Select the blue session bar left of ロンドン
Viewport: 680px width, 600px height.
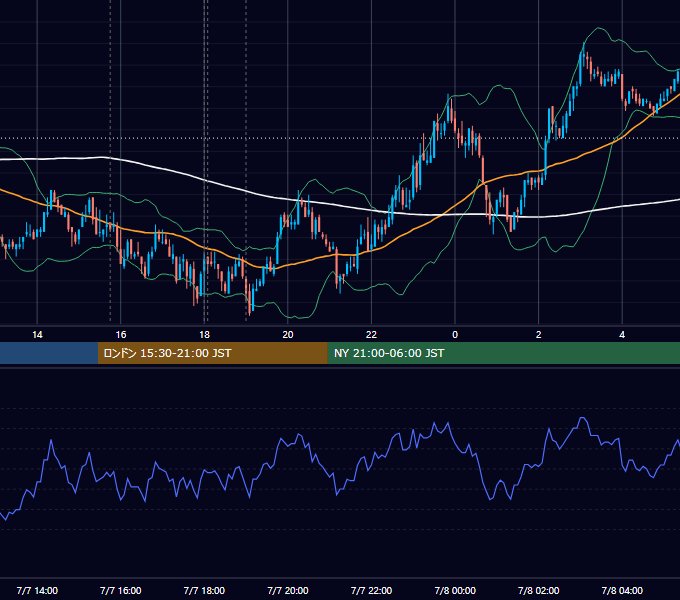[x=49, y=353]
